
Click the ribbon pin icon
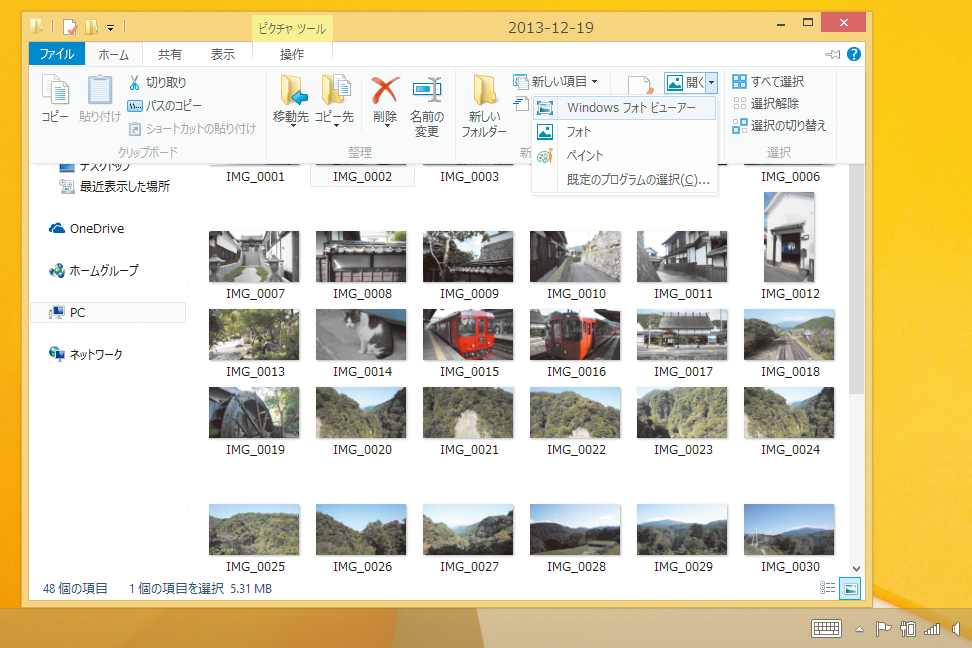pos(833,55)
